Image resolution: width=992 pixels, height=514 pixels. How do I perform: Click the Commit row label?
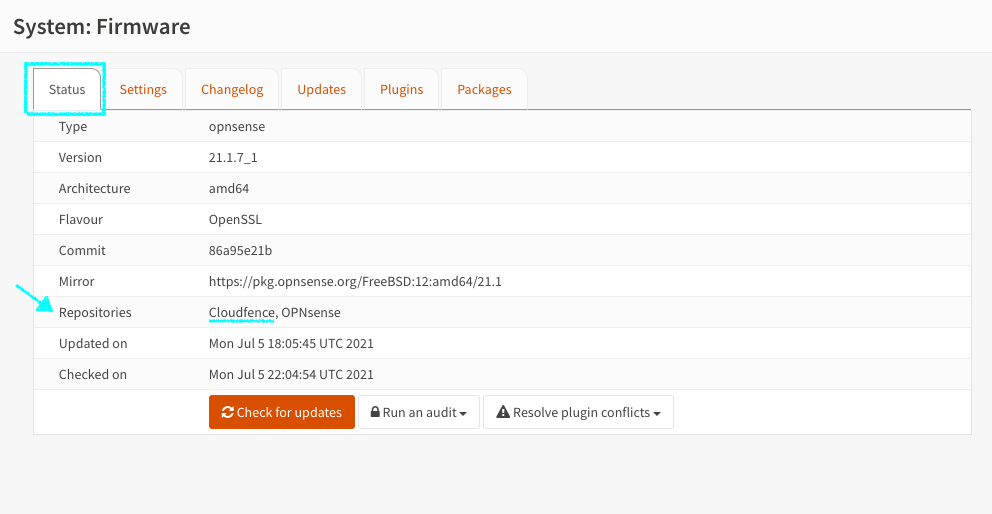(x=82, y=251)
